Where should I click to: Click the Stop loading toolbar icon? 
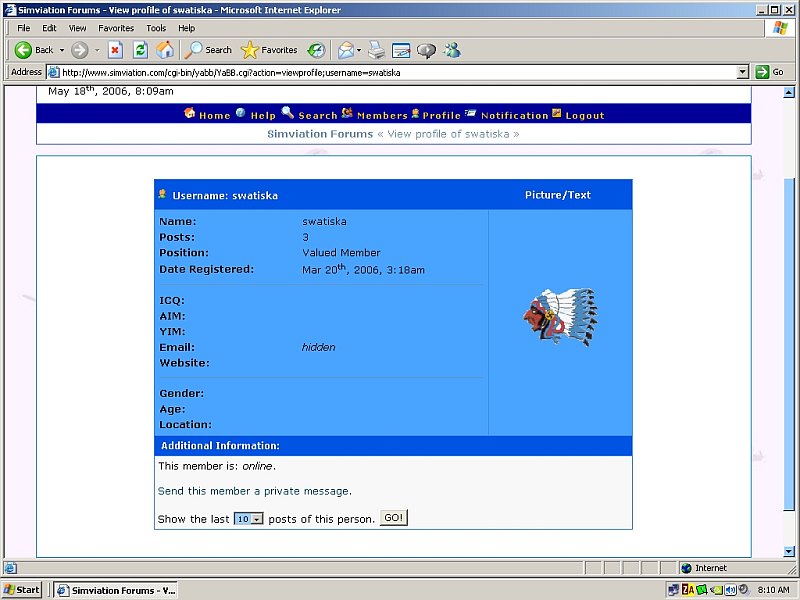(x=115, y=50)
